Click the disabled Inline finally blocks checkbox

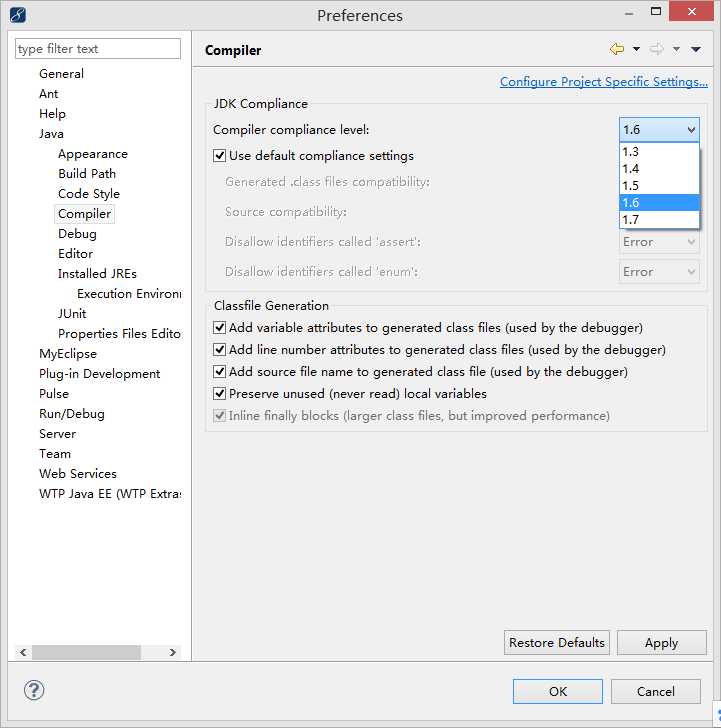220,416
